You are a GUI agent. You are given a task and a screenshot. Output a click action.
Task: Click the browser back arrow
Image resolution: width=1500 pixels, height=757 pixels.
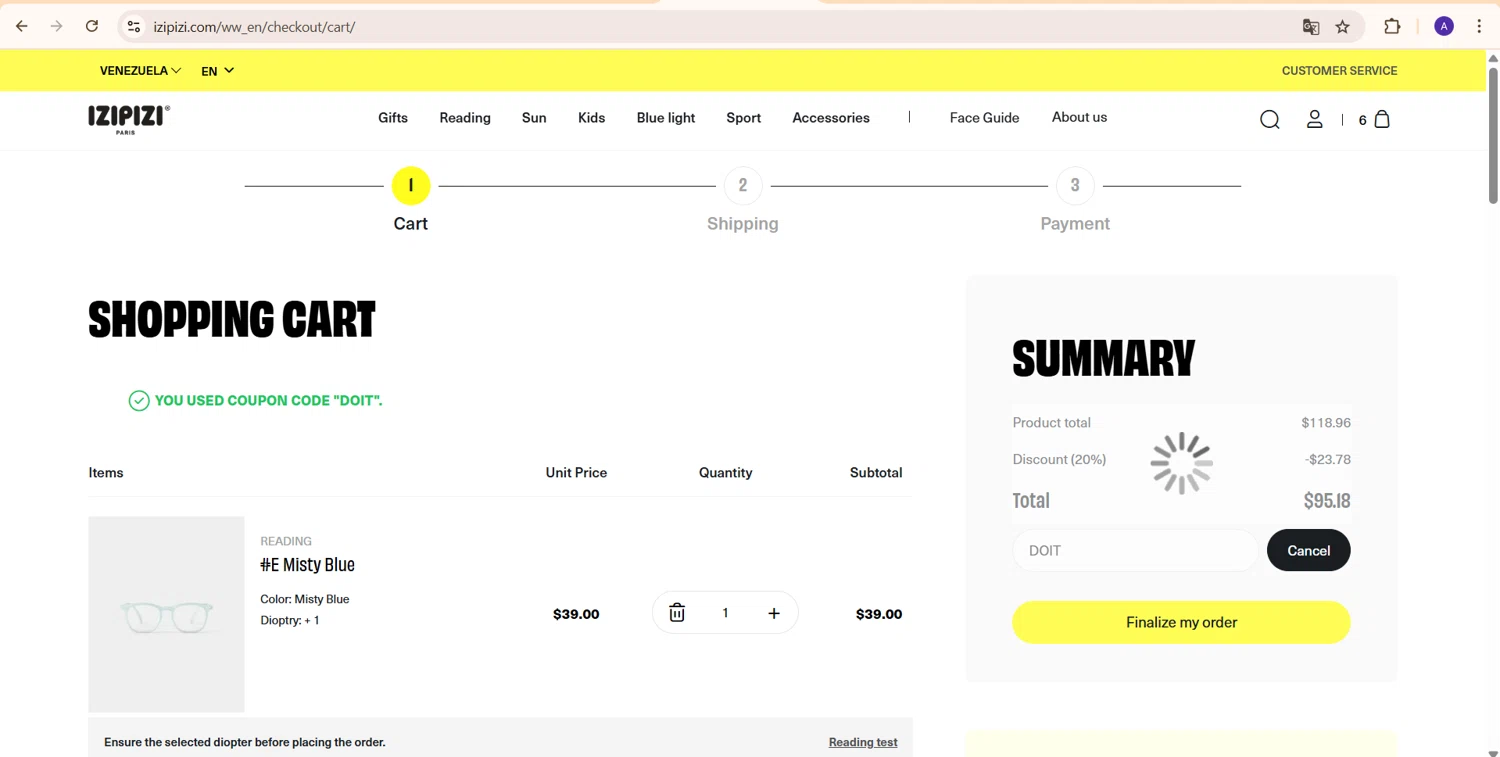(x=22, y=27)
